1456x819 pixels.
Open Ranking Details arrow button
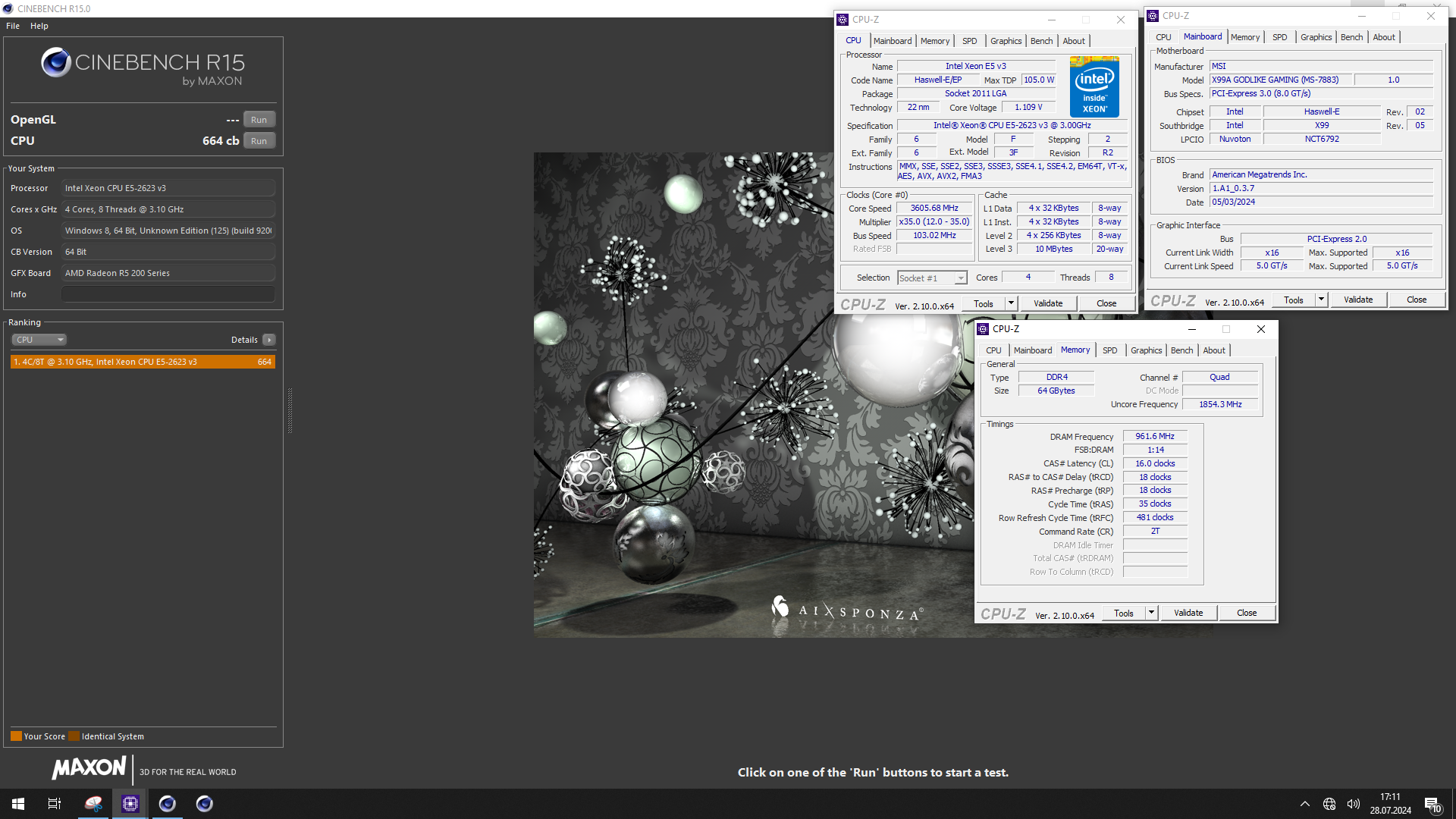tap(269, 340)
